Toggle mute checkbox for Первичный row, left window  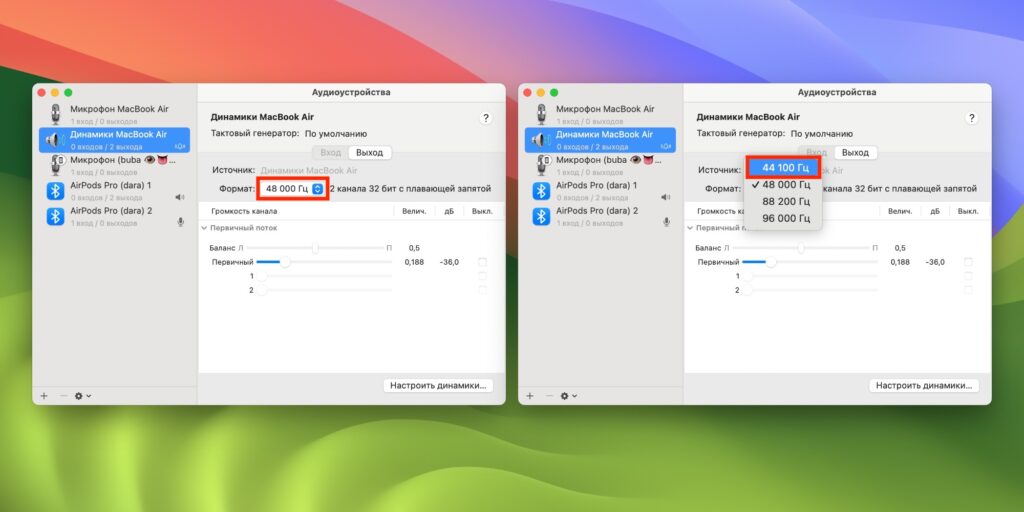(483, 262)
